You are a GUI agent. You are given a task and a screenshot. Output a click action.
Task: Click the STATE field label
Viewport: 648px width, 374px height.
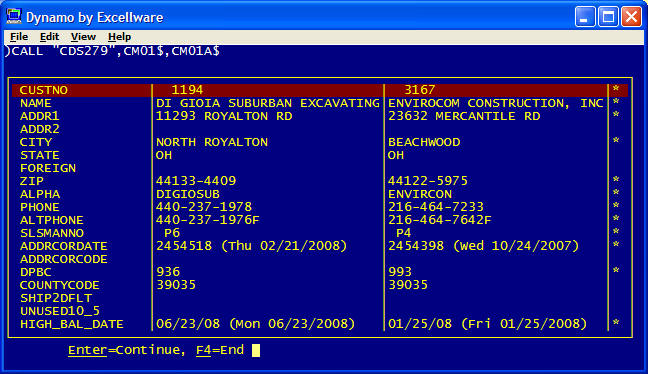click(40, 155)
